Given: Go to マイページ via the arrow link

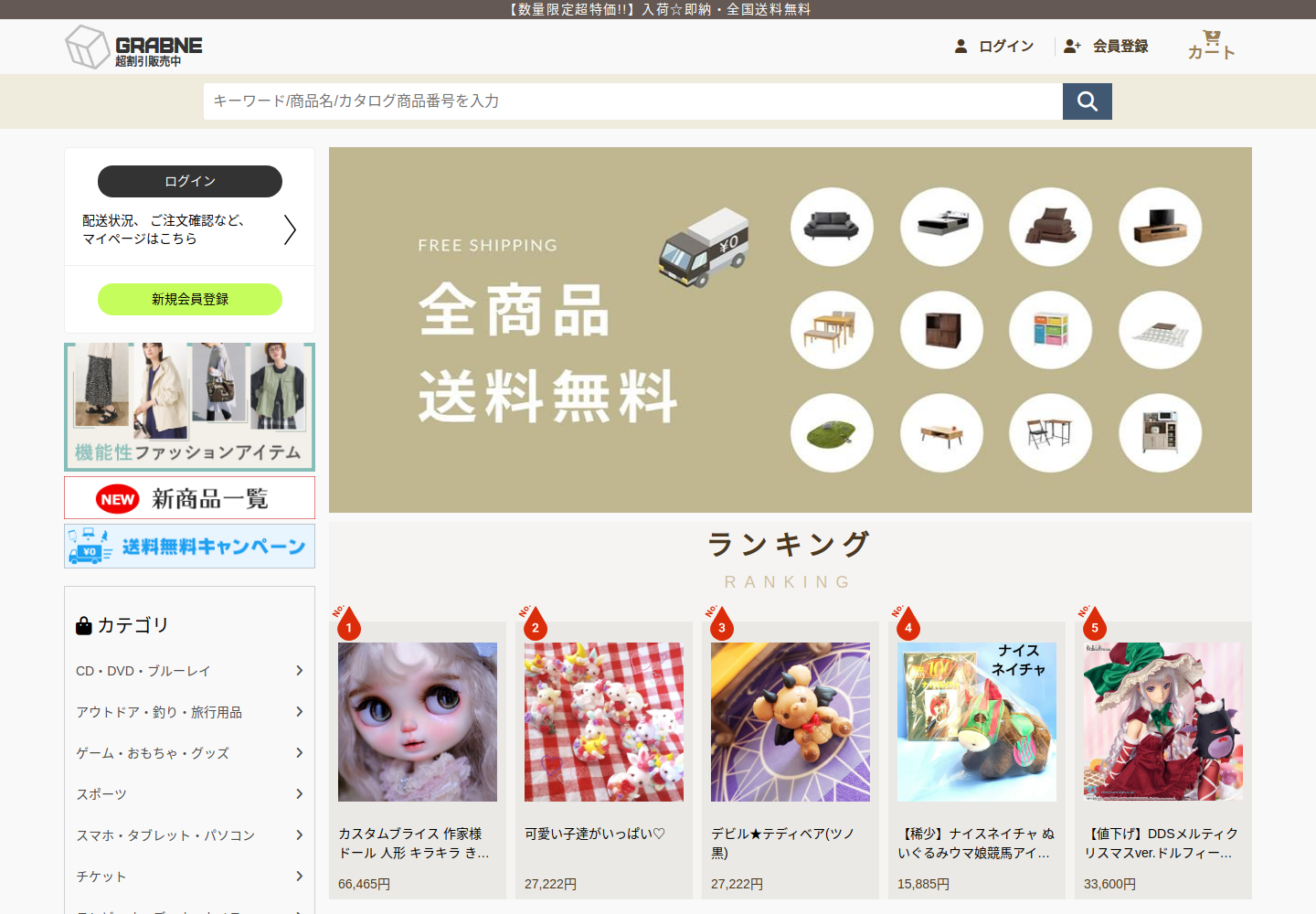Looking at the screenshot, I should (190, 229).
